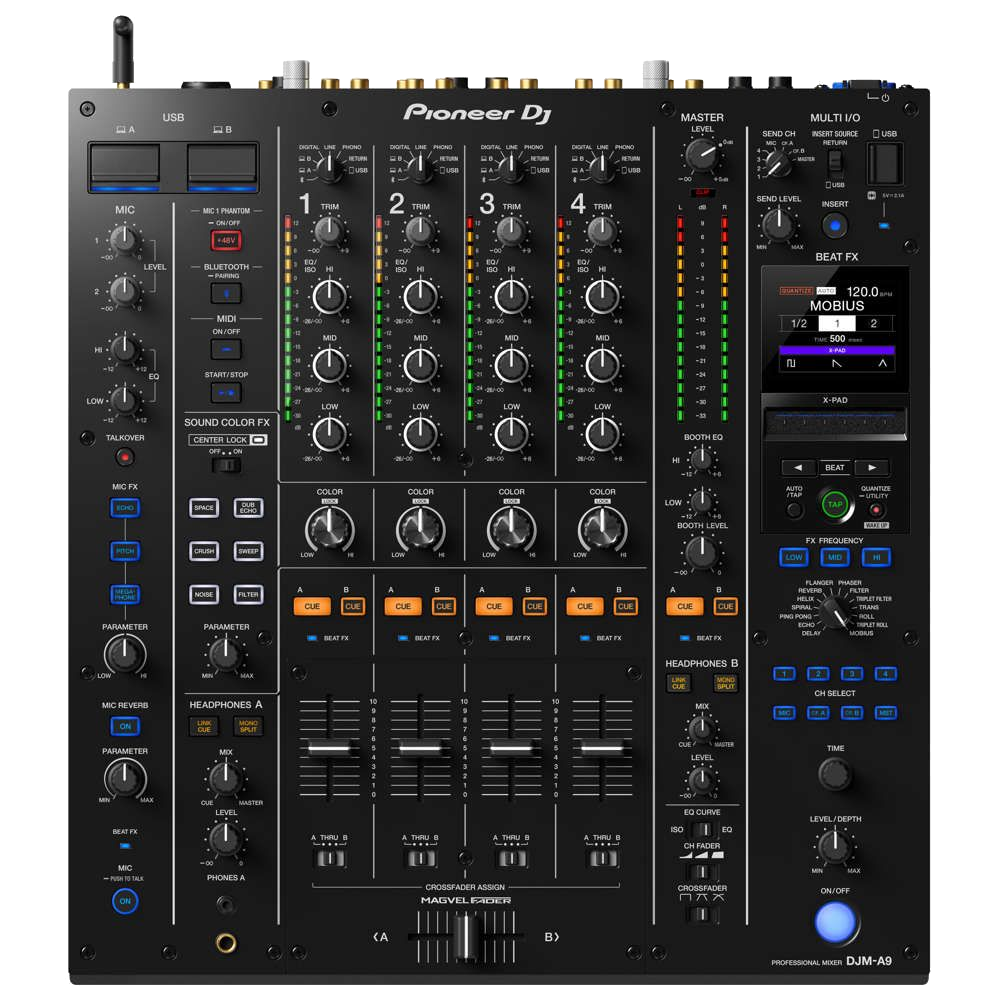Select the 2 beat value on display
The width and height of the screenshot is (1000, 1000).
pyautogui.click(x=874, y=323)
